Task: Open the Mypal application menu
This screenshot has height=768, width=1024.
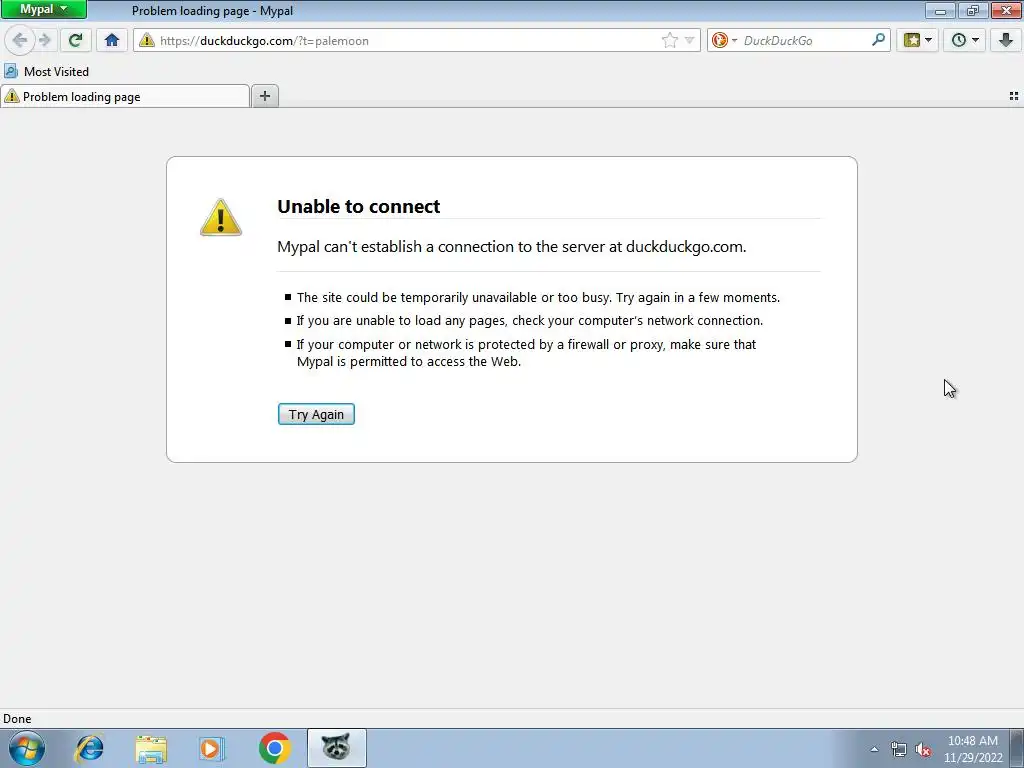Action: coord(43,10)
